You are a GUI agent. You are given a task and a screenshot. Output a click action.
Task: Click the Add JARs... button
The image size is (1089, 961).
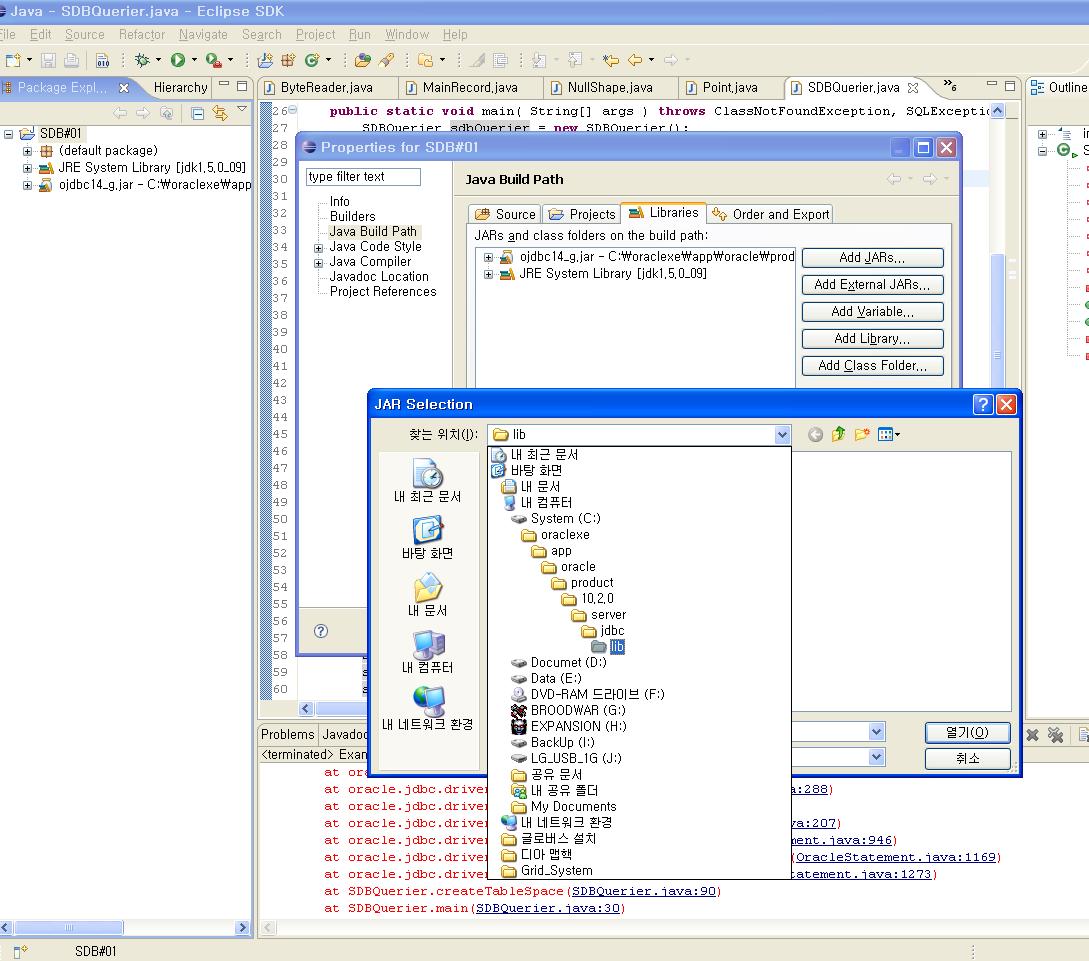point(872,258)
